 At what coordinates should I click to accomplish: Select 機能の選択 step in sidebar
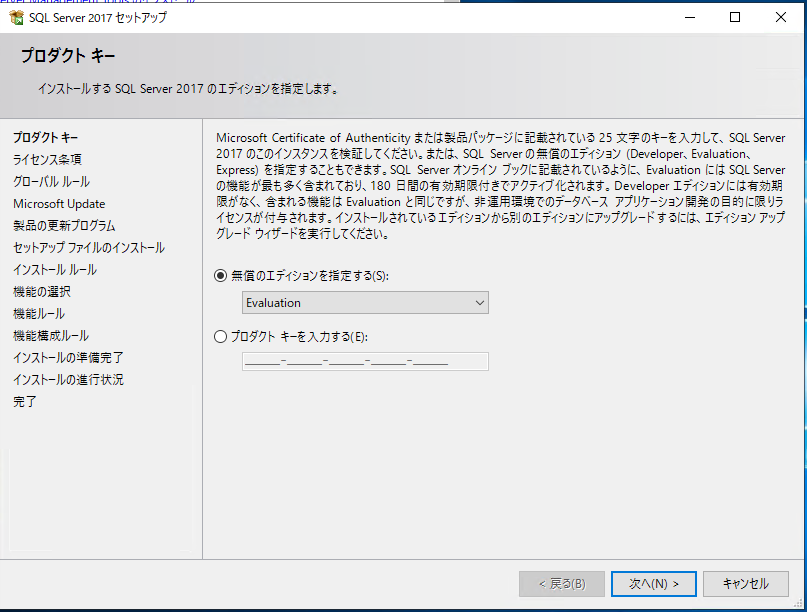coord(42,292)
